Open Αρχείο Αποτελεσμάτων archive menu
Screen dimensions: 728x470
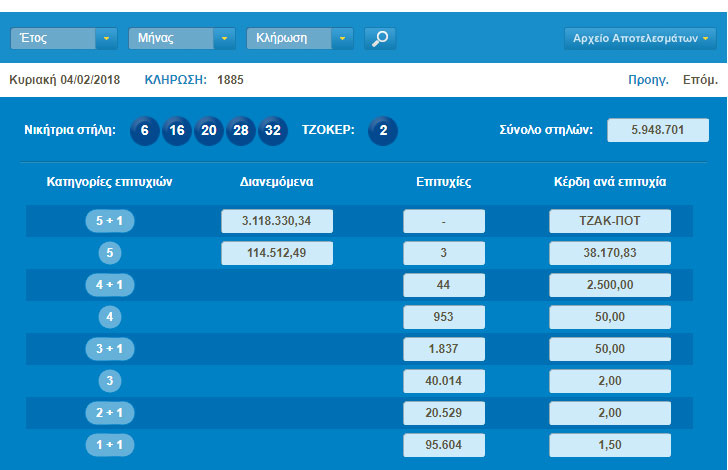coord(640,39)
